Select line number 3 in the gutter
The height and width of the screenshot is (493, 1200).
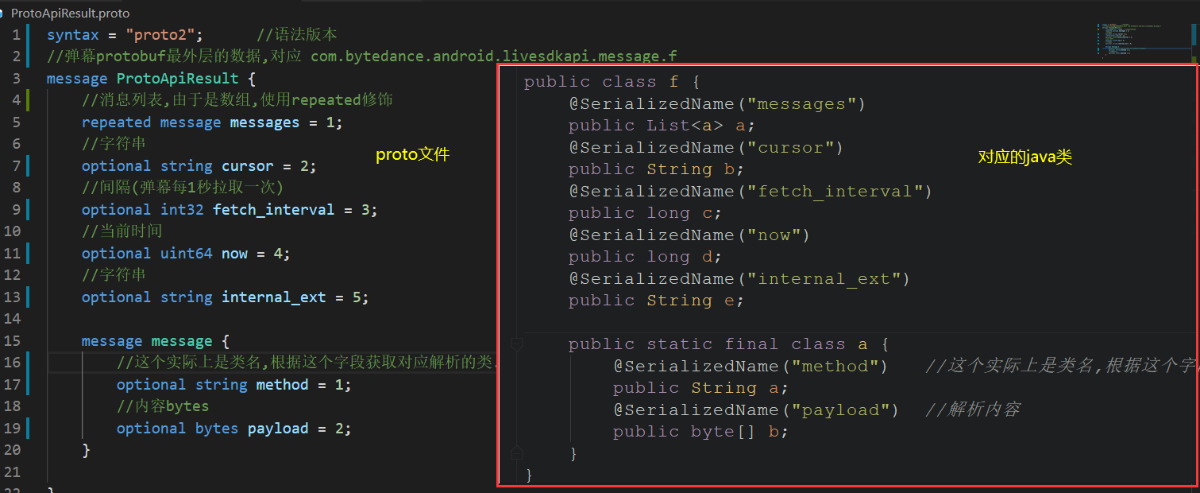point(17,78)
